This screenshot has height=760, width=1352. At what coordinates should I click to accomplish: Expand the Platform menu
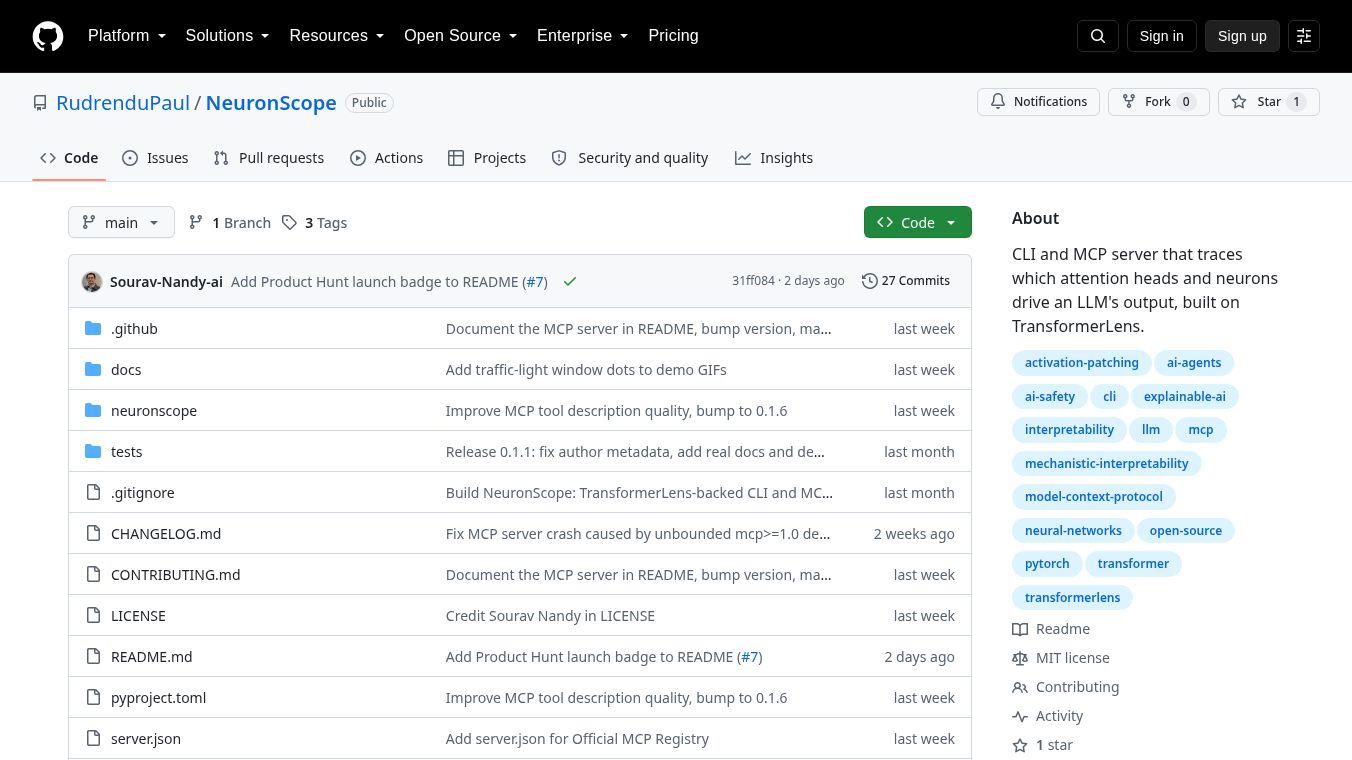[127, 35]
